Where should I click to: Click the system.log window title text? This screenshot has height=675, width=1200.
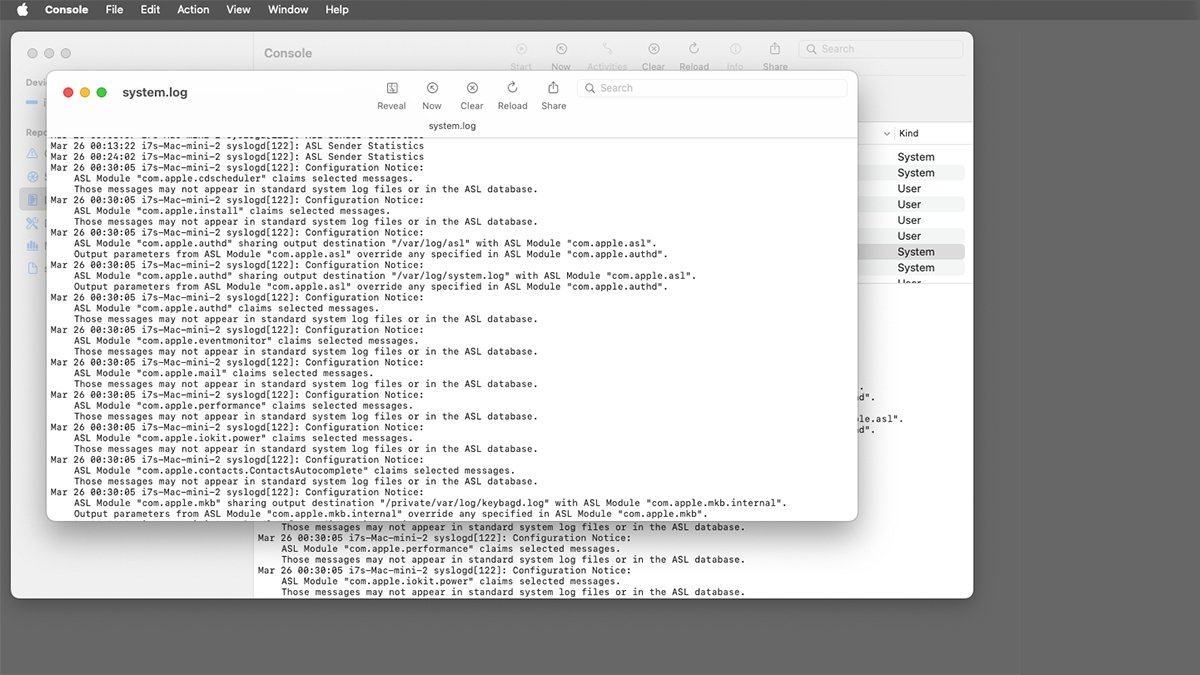click(155, 92)
